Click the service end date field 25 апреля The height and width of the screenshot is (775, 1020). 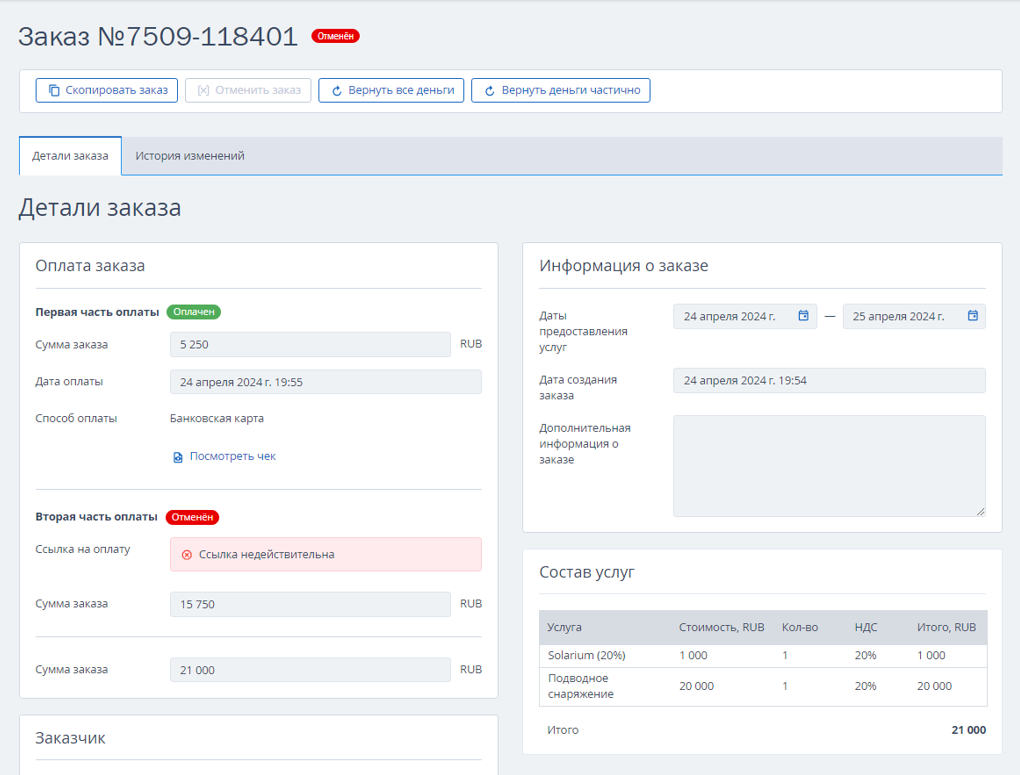pyautogui.click(x=914, y=316)
